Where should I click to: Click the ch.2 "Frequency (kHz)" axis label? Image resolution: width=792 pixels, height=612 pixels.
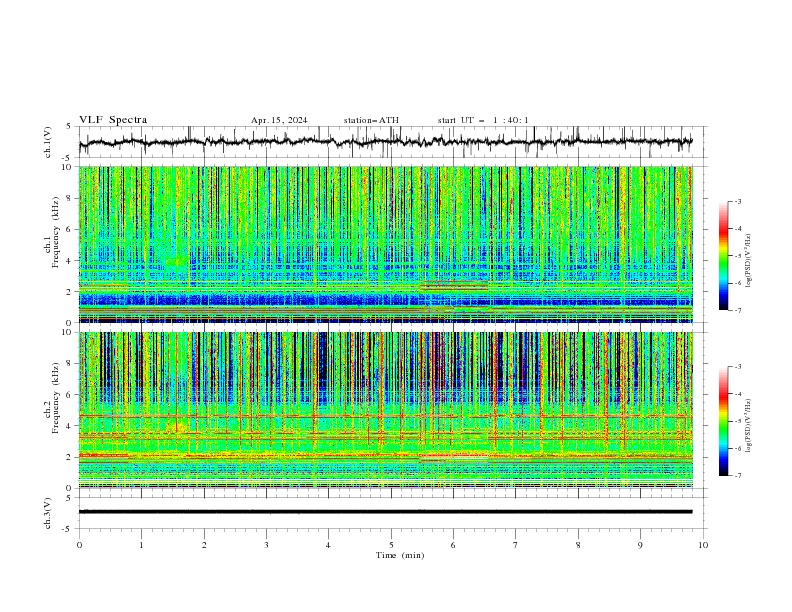pos(56,398)
